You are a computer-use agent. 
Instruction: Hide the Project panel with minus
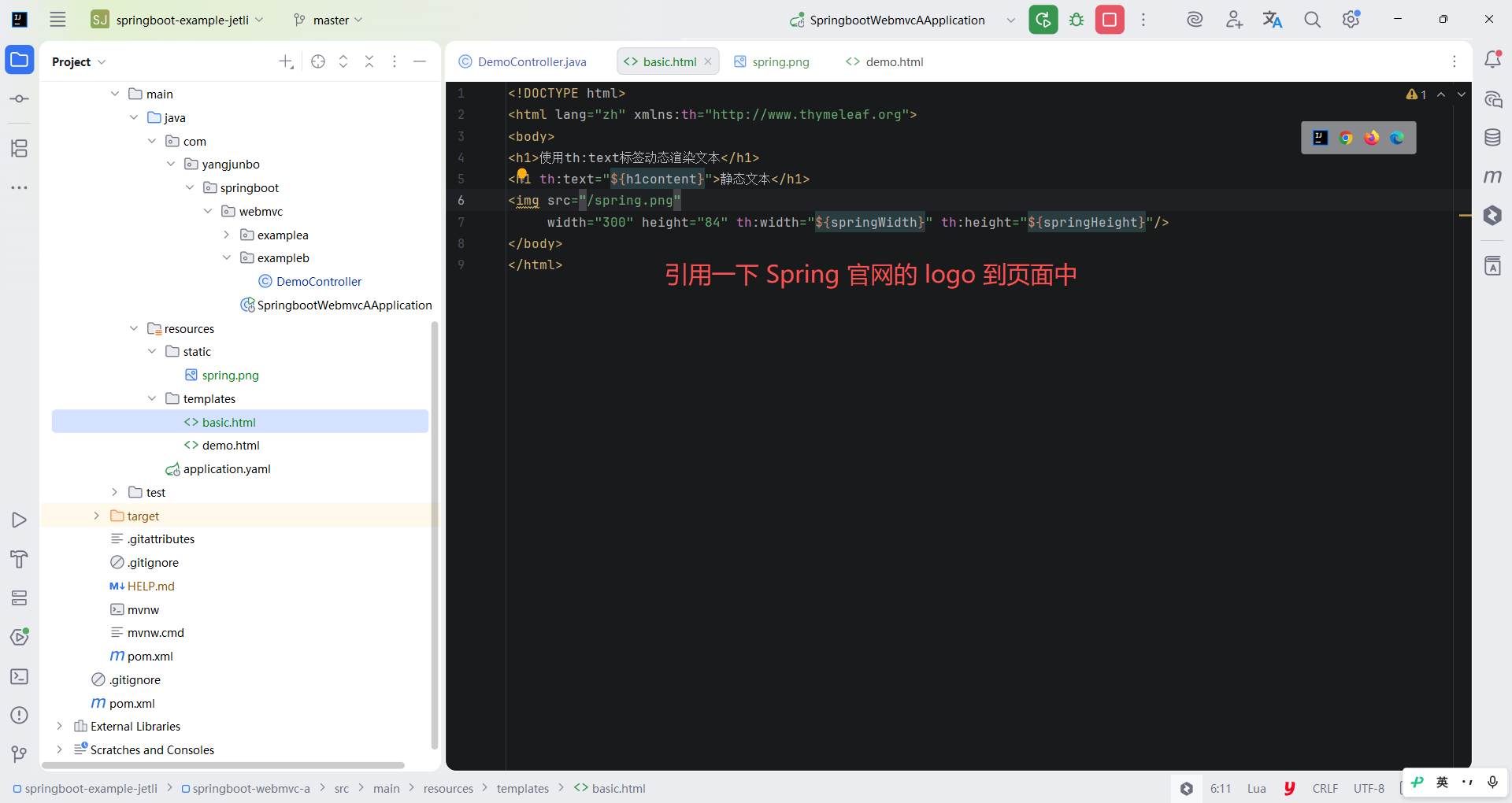(420, 61)
